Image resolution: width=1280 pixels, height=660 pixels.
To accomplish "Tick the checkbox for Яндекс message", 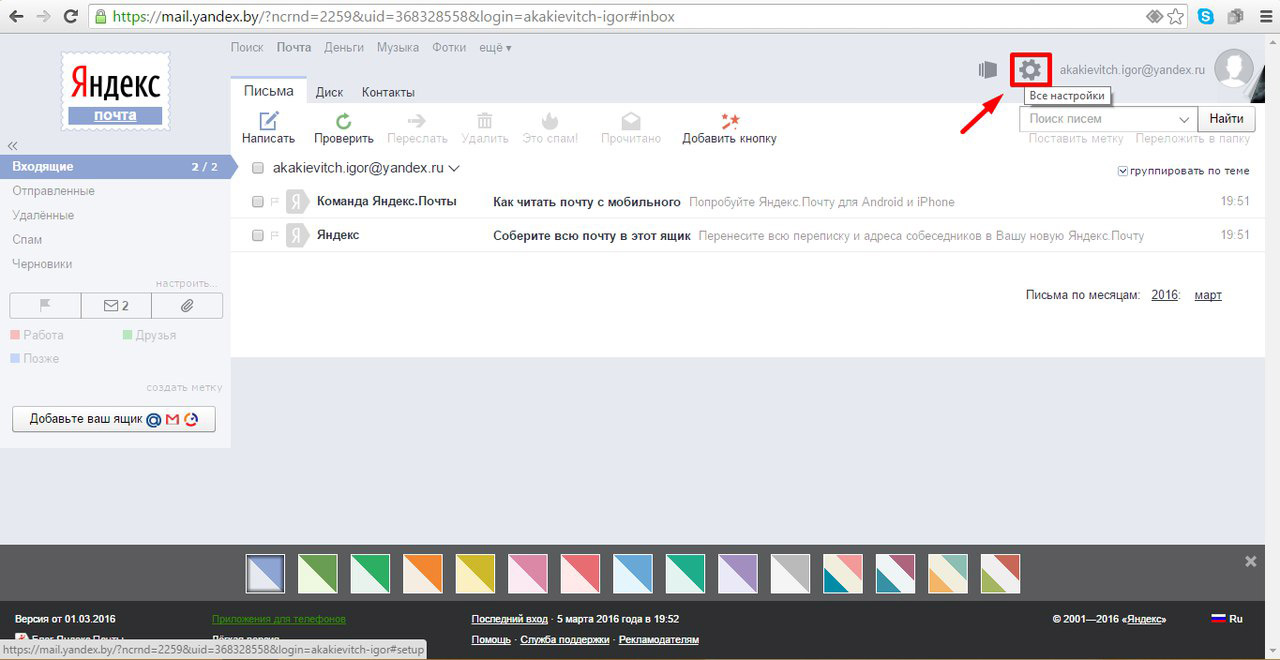I will [258, 236].
